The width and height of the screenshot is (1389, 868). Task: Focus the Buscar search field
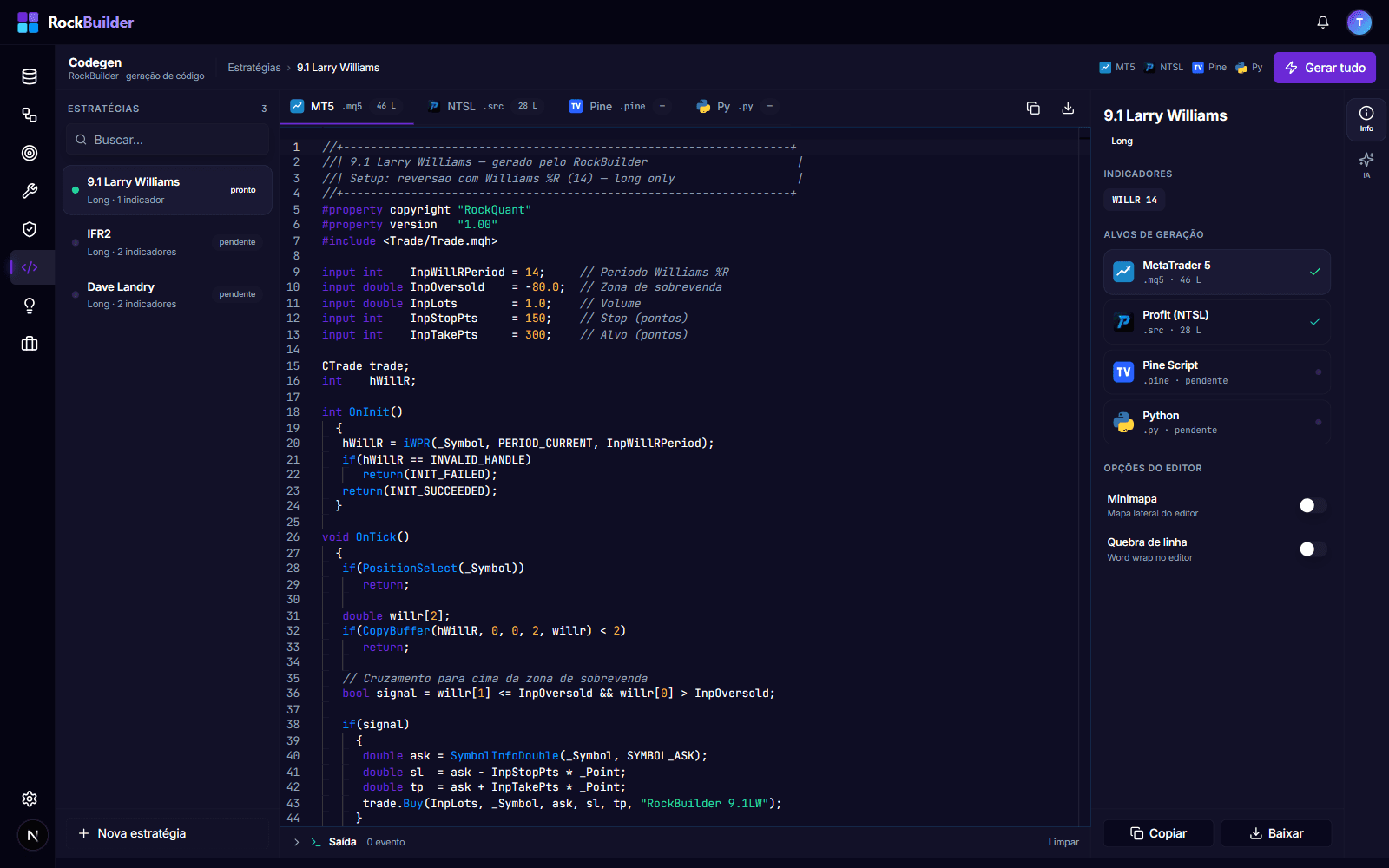pyautogui.click(x=168, y=140)
